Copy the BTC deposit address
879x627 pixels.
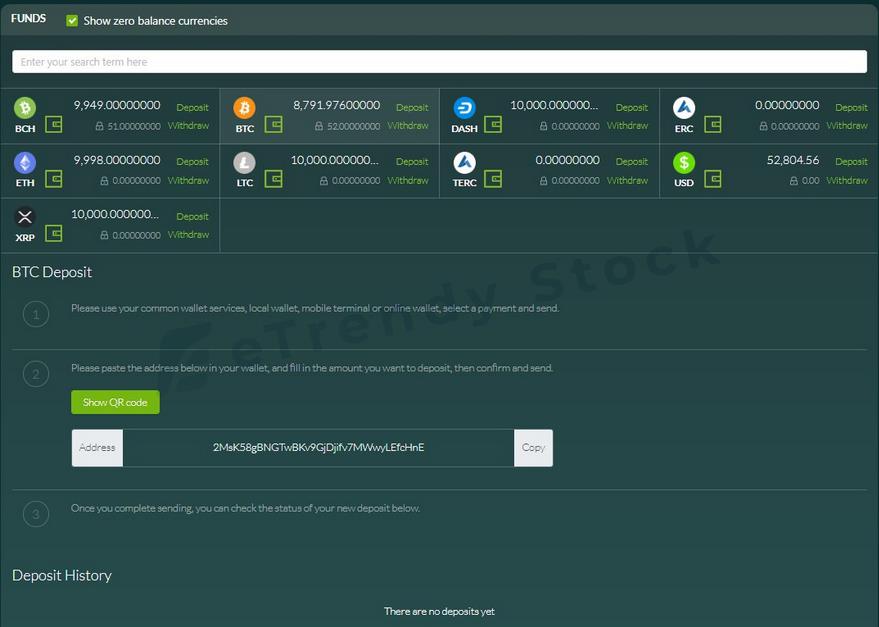[x=533, y=448]
